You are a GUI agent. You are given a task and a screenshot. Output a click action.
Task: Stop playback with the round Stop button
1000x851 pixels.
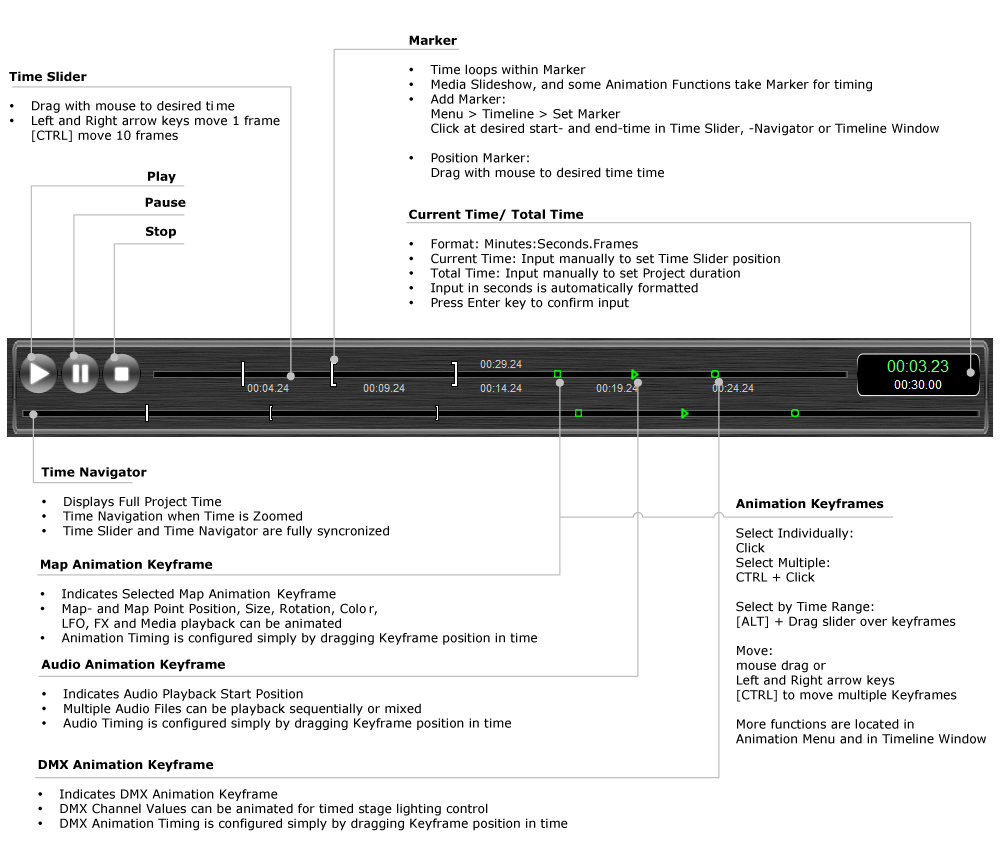click(121, 374)
